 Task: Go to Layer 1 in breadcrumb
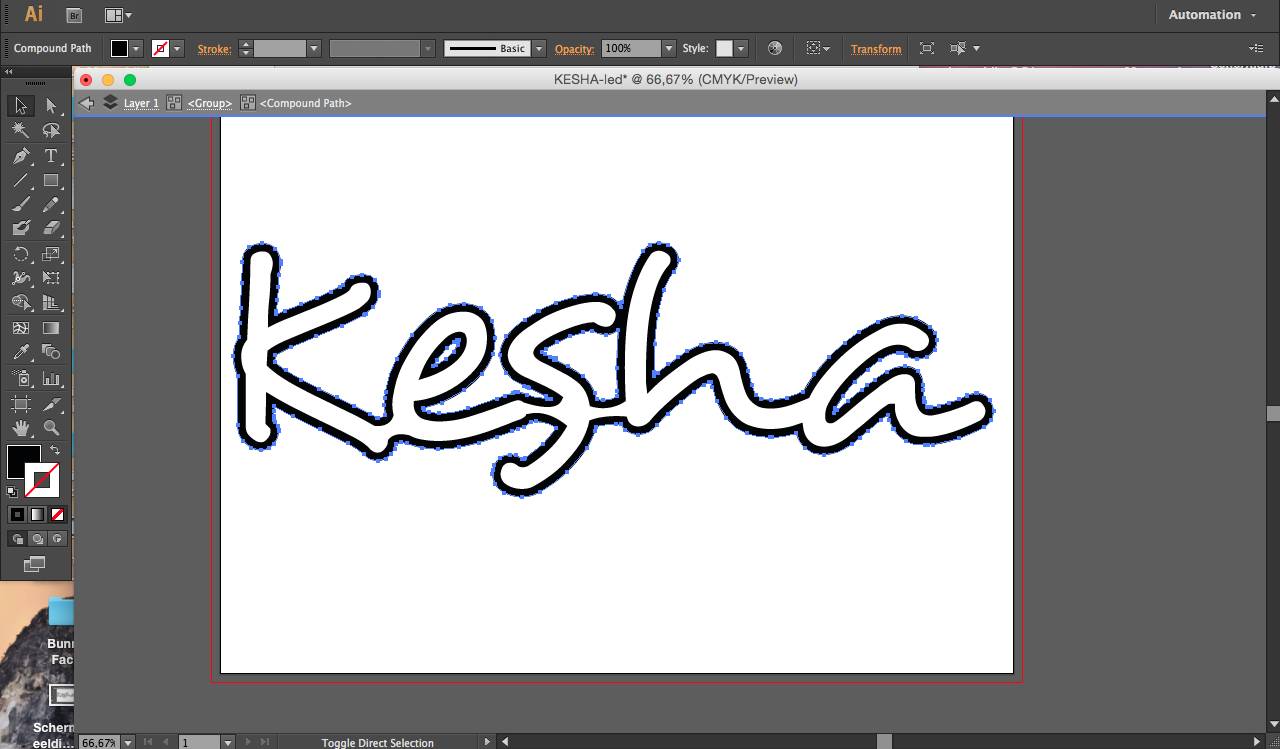(141, 103)
